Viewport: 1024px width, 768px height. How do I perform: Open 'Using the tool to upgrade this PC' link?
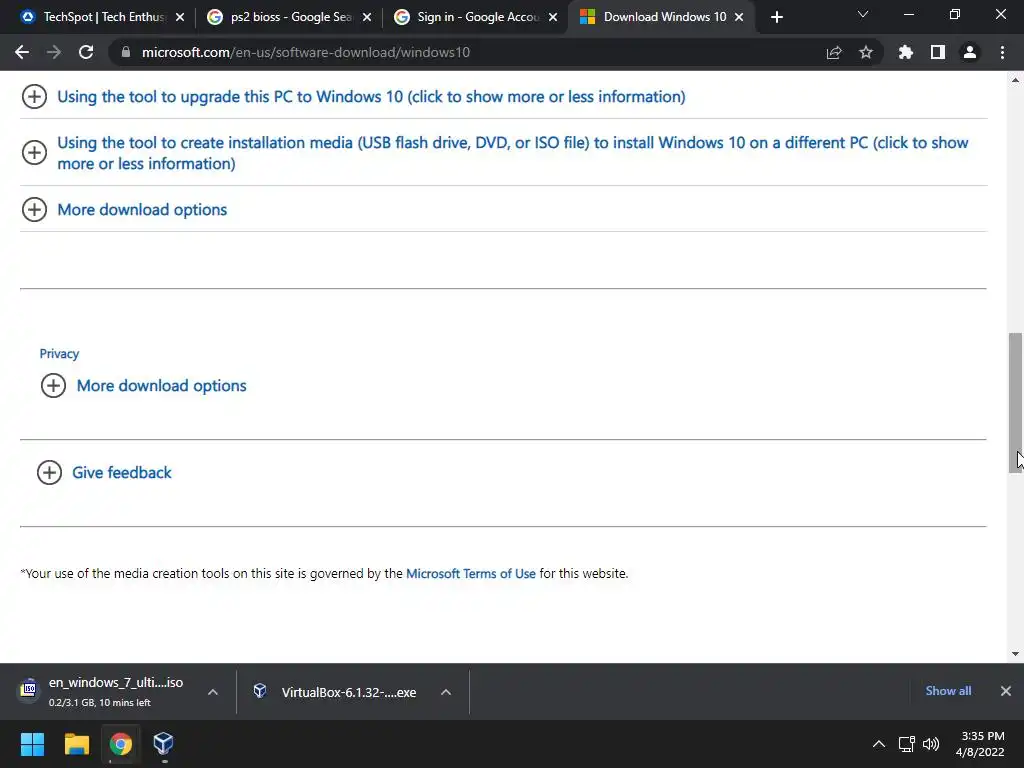click(x=371, y=97)
